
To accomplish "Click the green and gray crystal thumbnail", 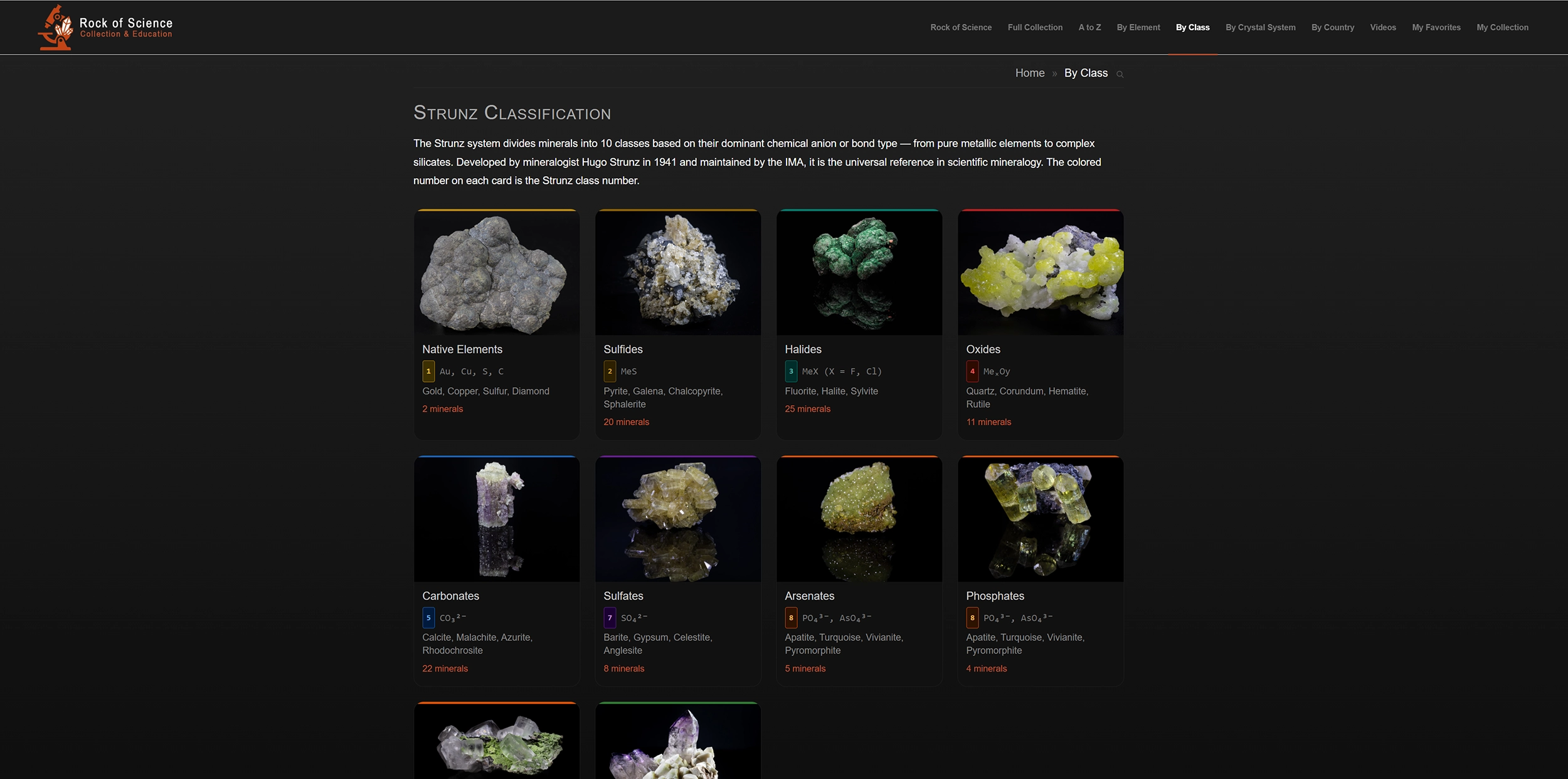I will (497, 741).
